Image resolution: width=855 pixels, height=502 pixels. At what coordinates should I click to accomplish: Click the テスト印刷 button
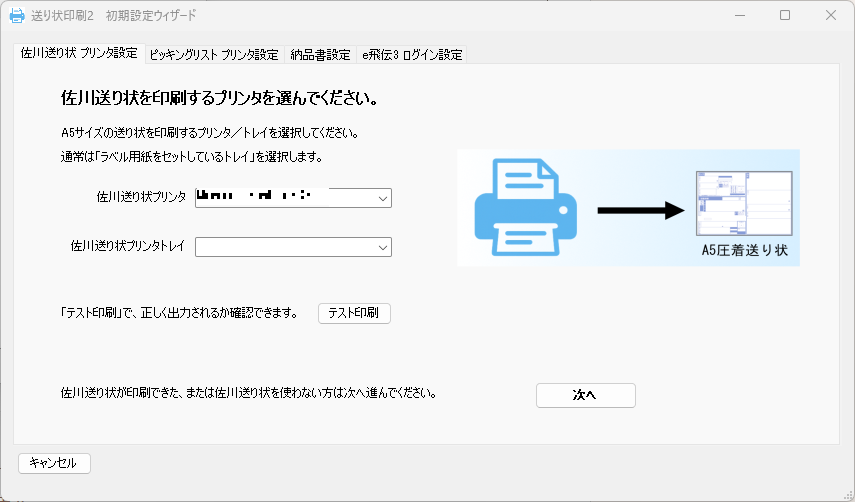pos(354,313)
